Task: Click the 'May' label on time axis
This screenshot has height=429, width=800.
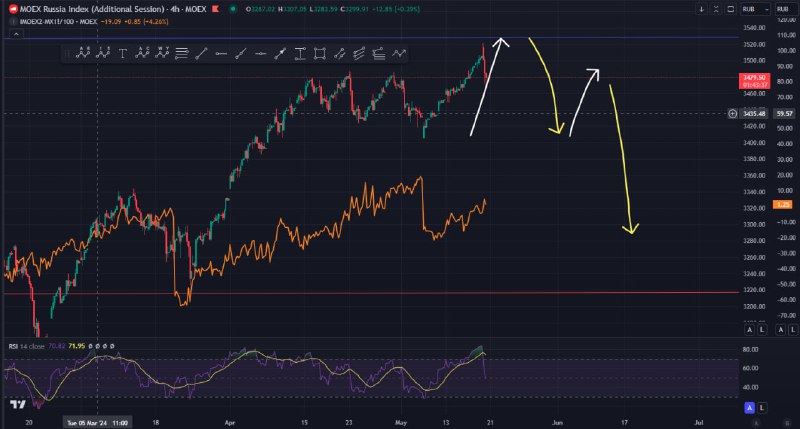Action: 401,422
